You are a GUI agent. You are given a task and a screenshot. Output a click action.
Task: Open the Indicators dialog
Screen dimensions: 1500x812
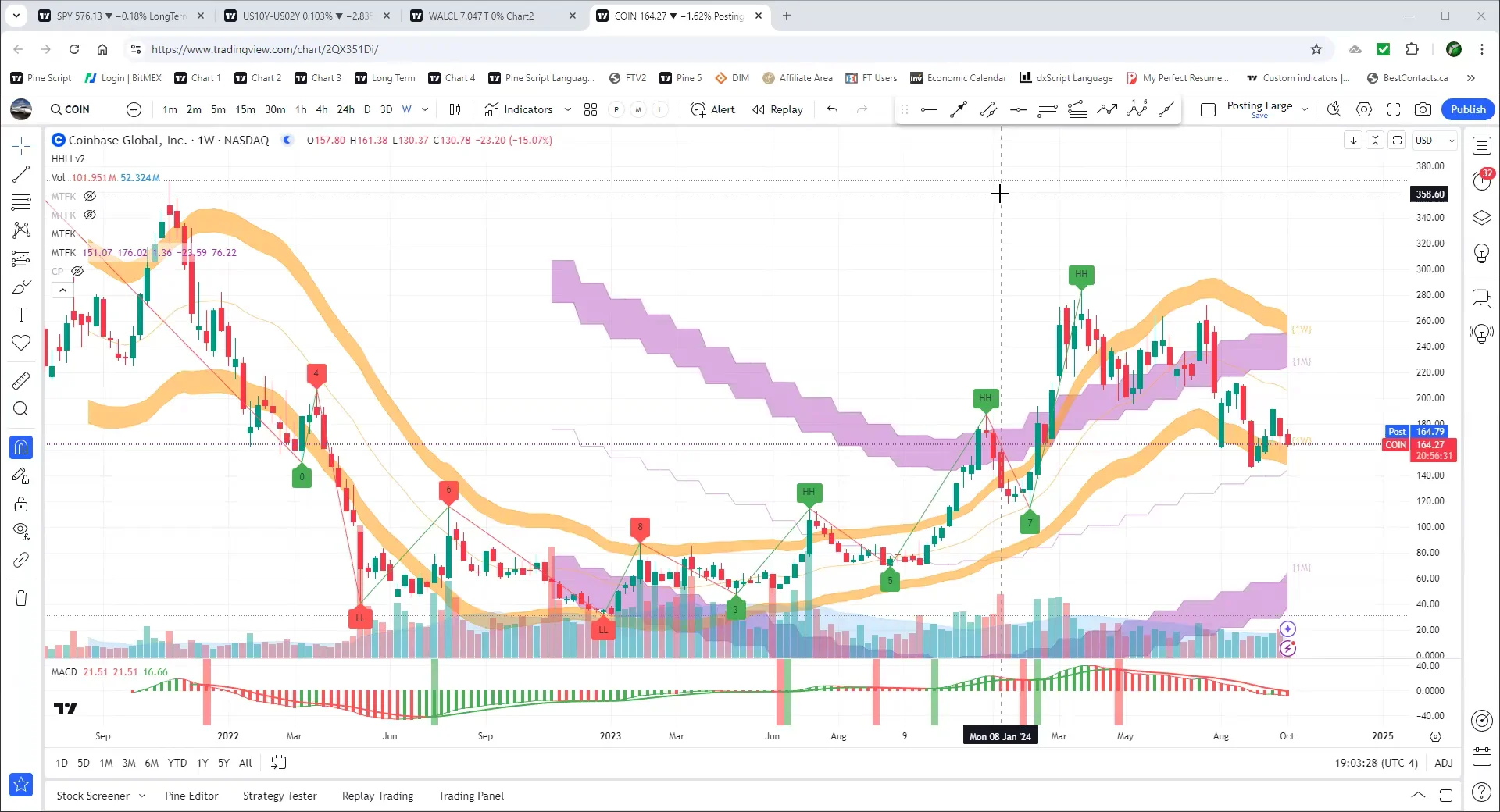click(519, 110)
